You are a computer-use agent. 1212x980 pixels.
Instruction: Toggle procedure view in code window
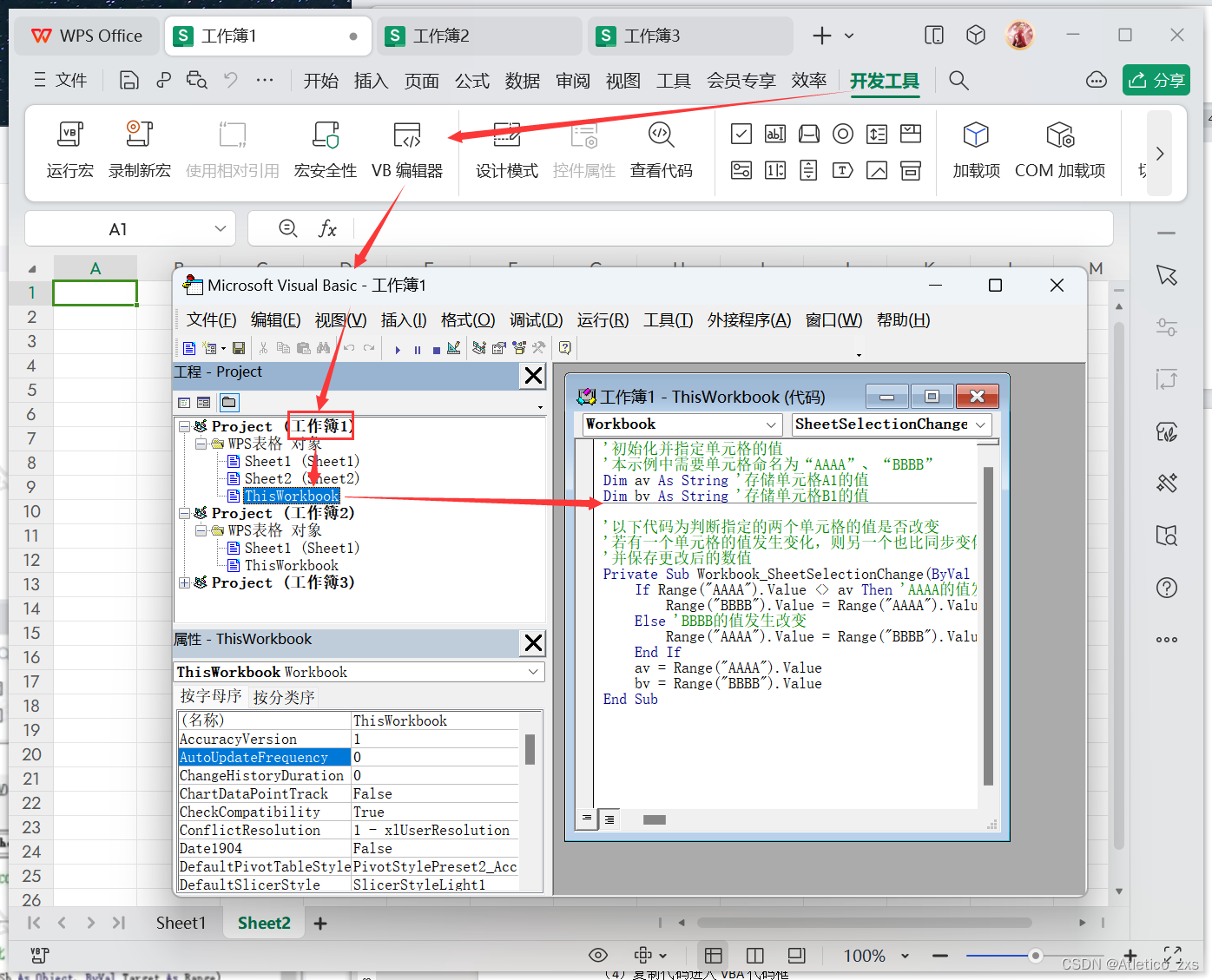tap(587, 819)
